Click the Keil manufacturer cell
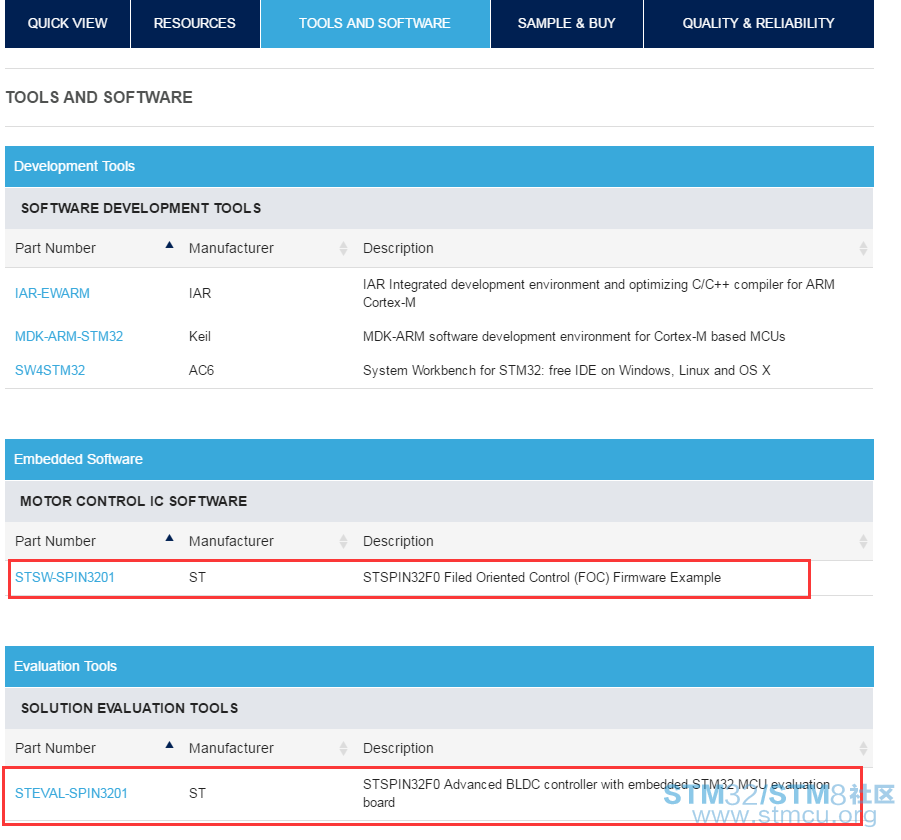 pyautogui.click(x=200, y=337)
